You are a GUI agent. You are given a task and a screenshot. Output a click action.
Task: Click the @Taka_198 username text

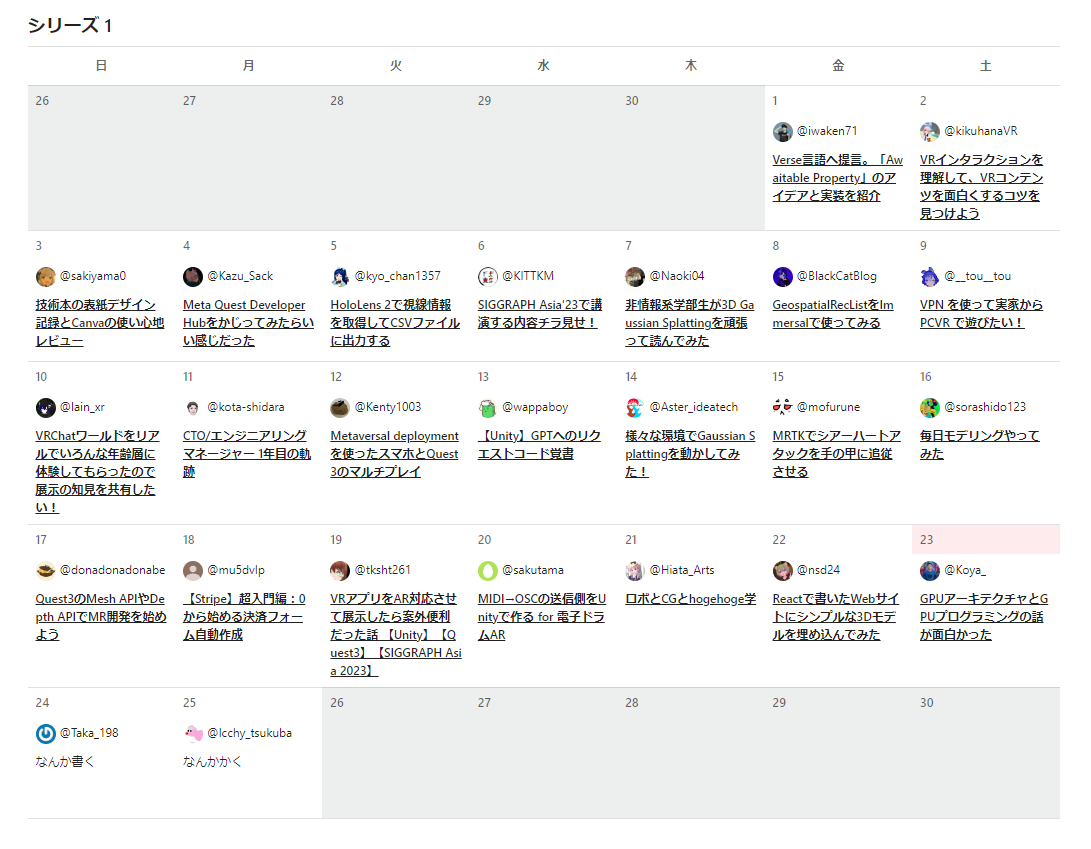pos(89,733)
